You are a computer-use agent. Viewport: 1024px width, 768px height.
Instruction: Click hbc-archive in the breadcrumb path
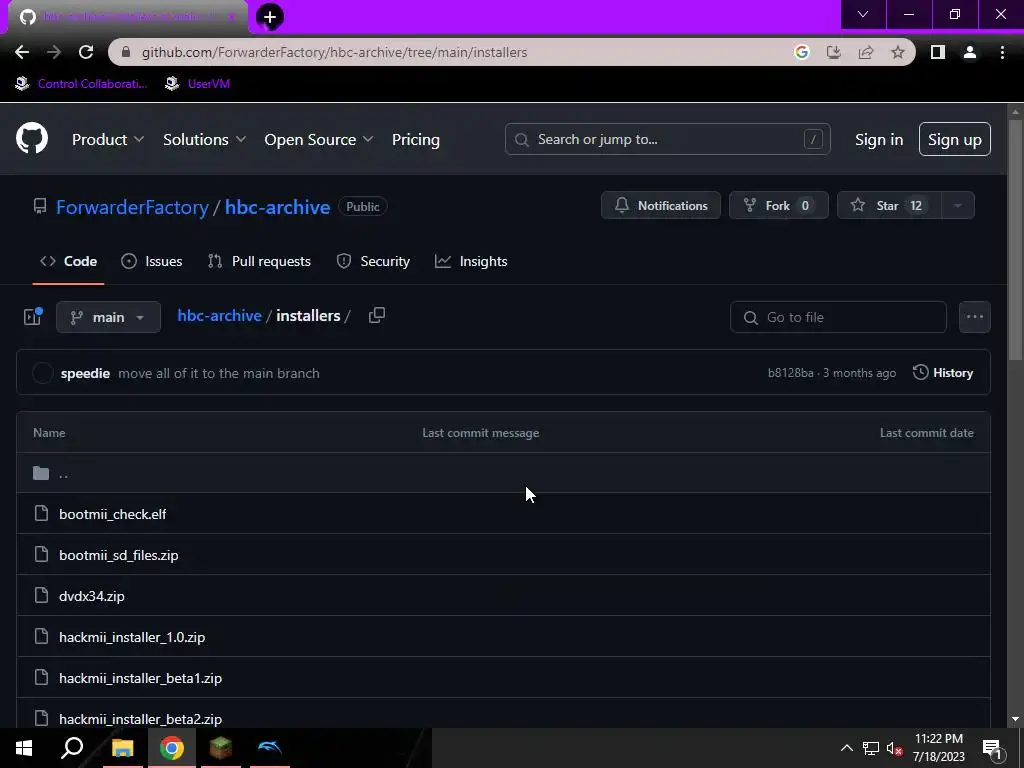coord(219,315)
